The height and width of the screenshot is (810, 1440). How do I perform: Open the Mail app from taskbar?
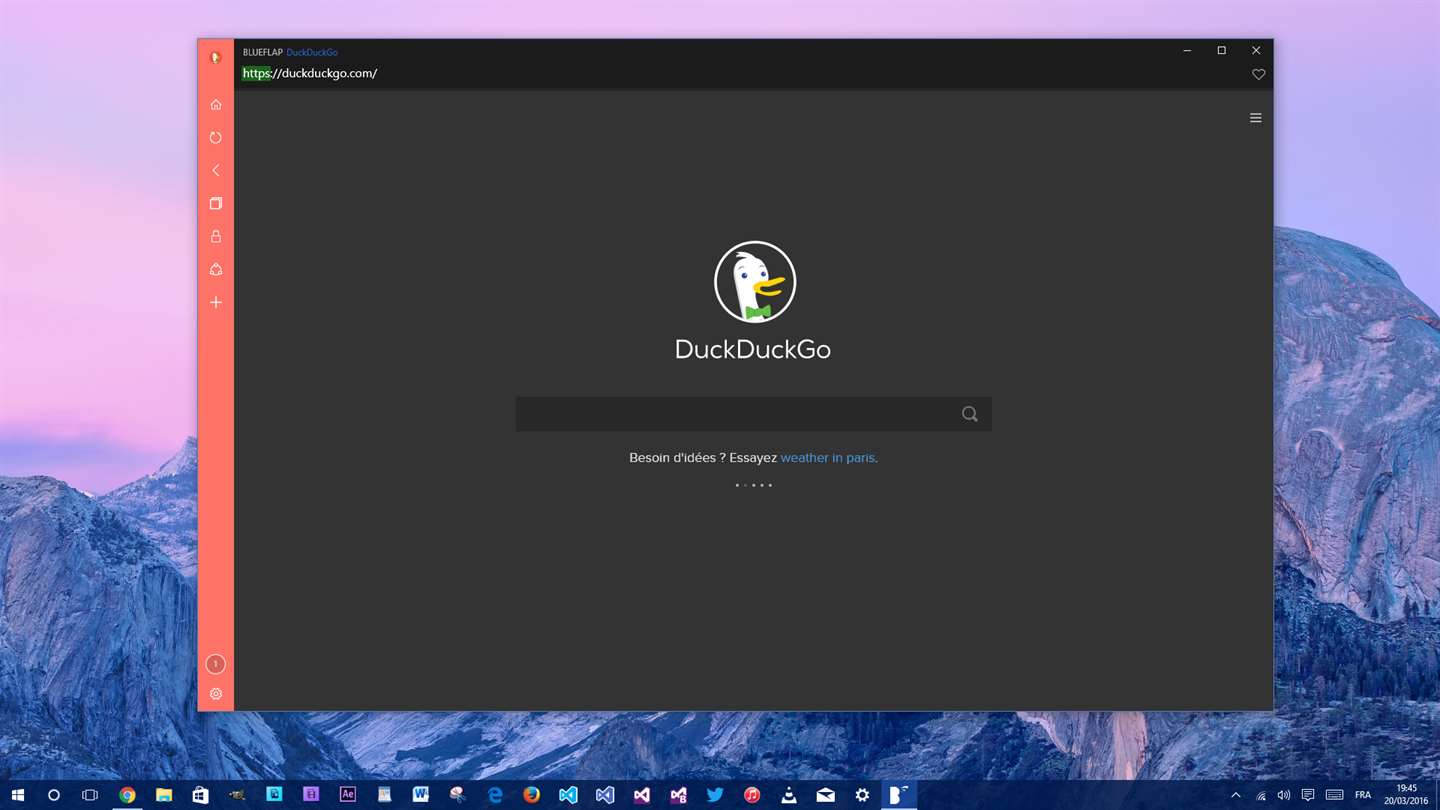tap(825, 795)
